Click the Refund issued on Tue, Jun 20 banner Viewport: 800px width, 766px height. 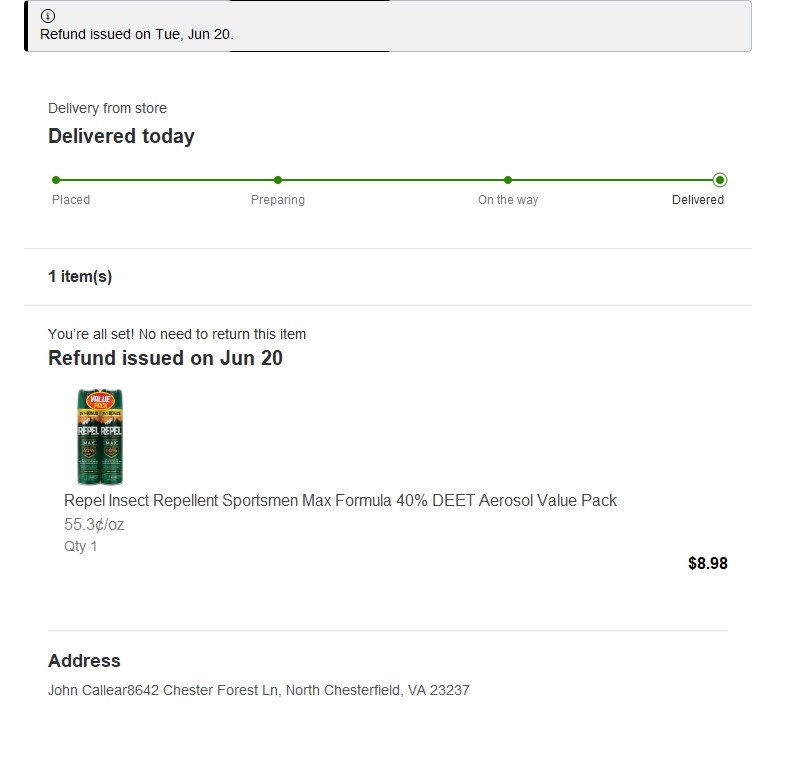pyautogui.click(x=388, y=26)
